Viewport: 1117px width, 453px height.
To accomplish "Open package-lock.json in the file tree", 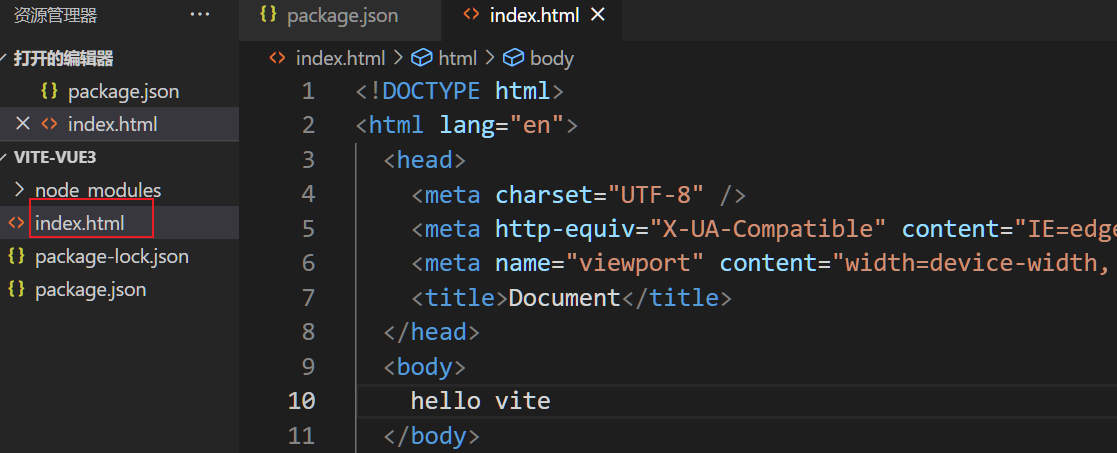I will pyautogui.click(x=111, y=256).
